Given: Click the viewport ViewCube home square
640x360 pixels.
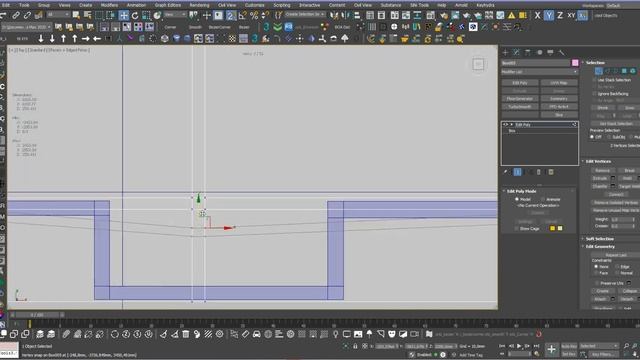Looking at the screenshot, I should point(478,64).
